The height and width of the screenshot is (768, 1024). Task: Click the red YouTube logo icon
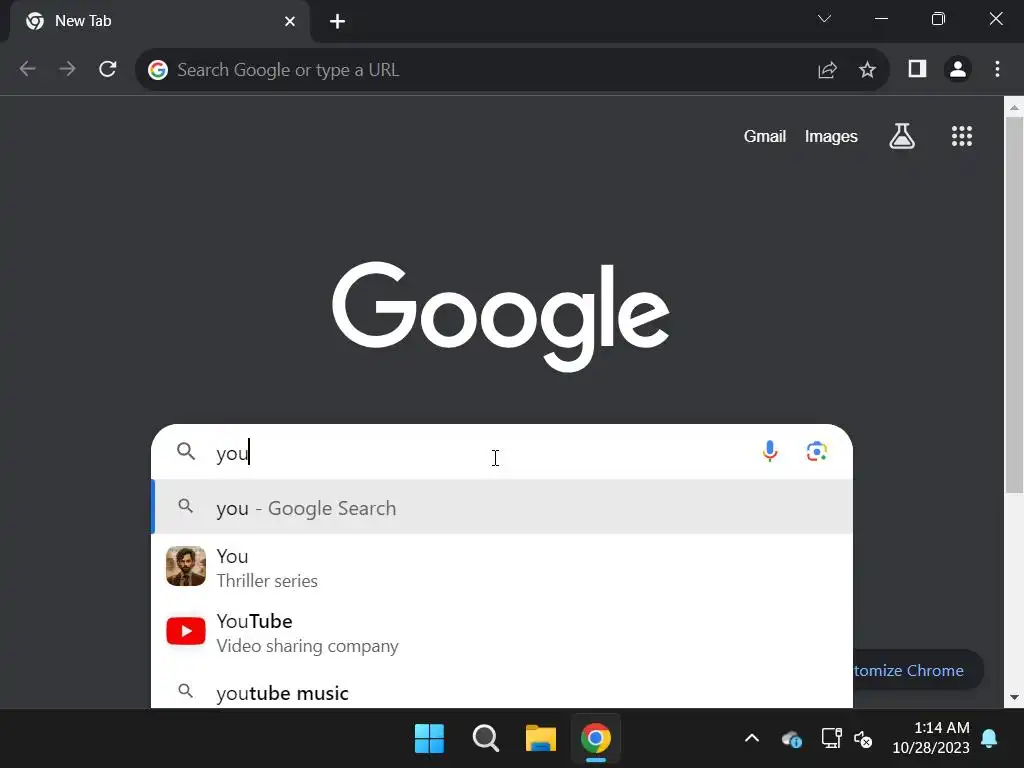pyautogui.click(x=185, y=631)
